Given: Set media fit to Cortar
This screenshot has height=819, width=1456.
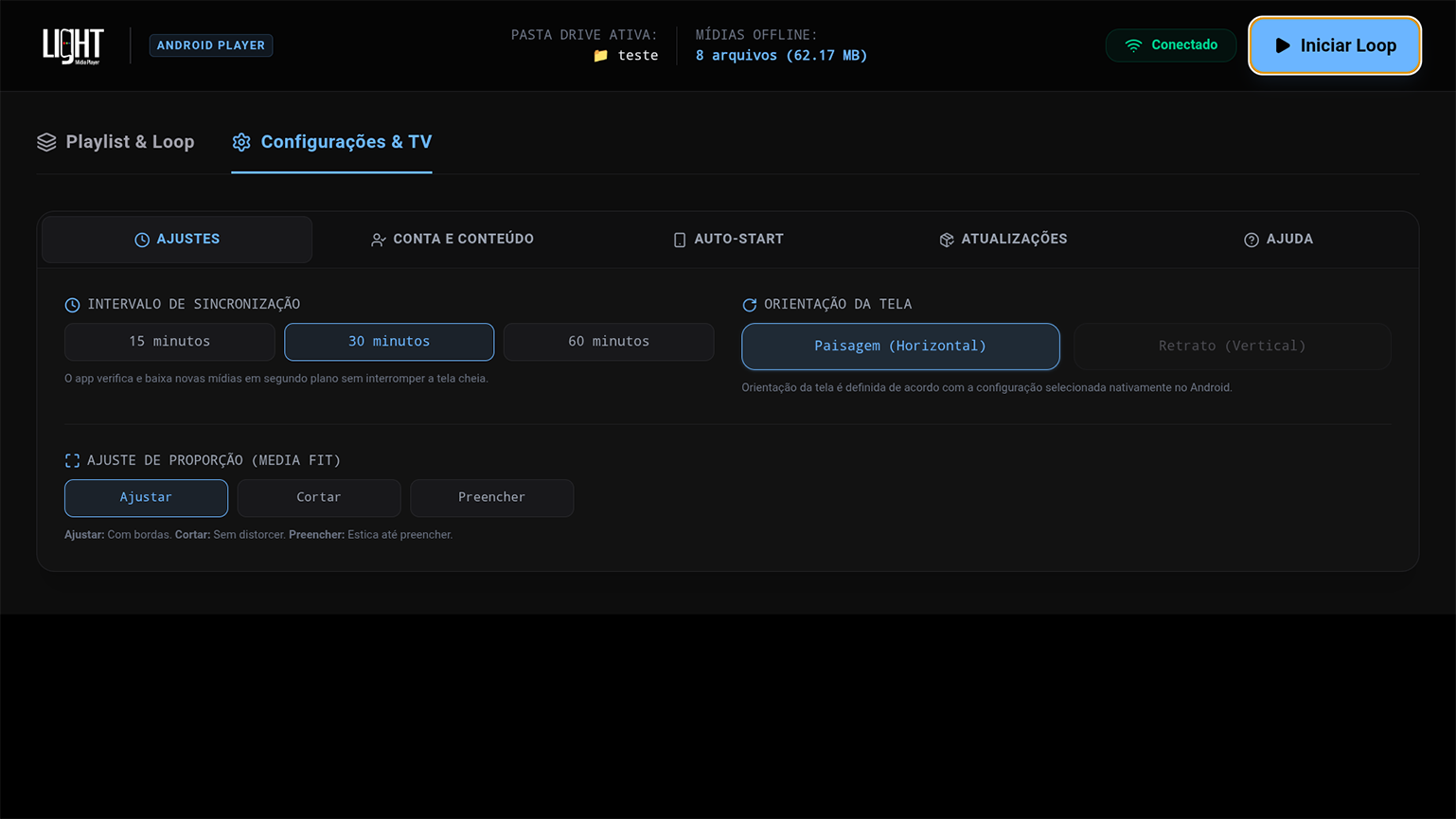Looking at the screenshot, I should coord(319,498).
